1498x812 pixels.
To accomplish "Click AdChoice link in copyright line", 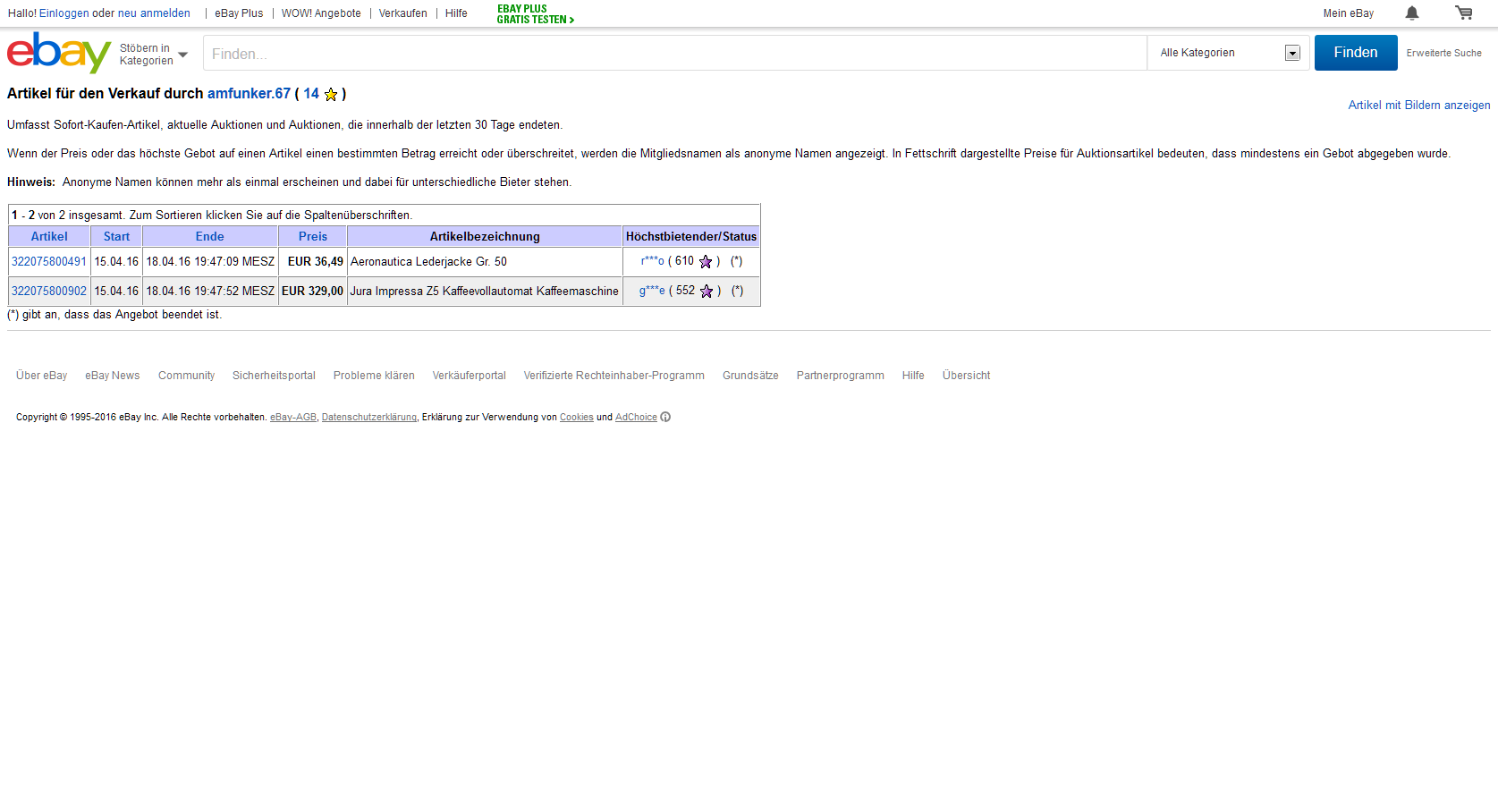I will click(x=636, y=418).
